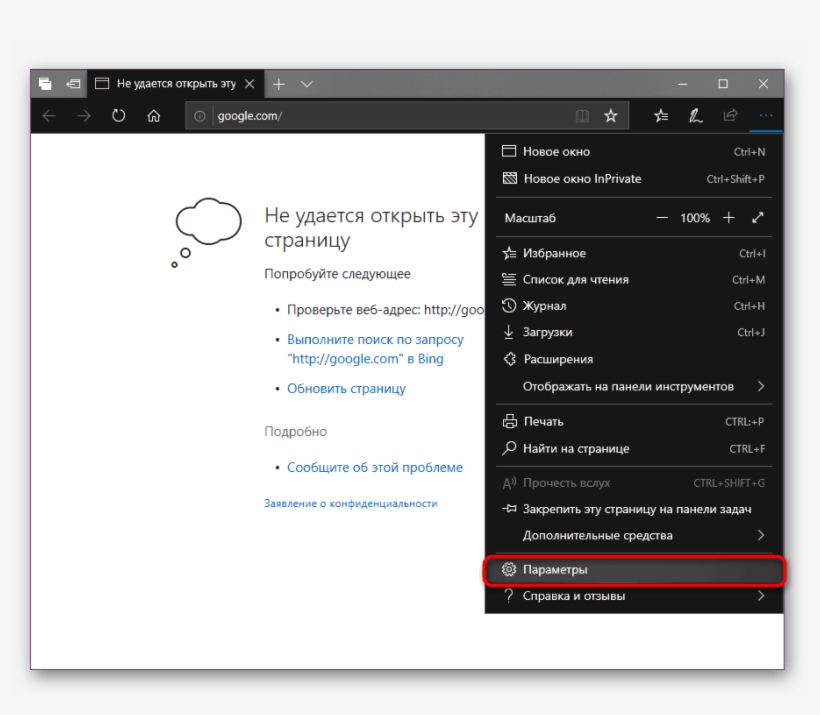Expand 'Отображать на панели инструментов' submenu
Viewport: 820px width, 715px height.
click(x=634, y=387)
